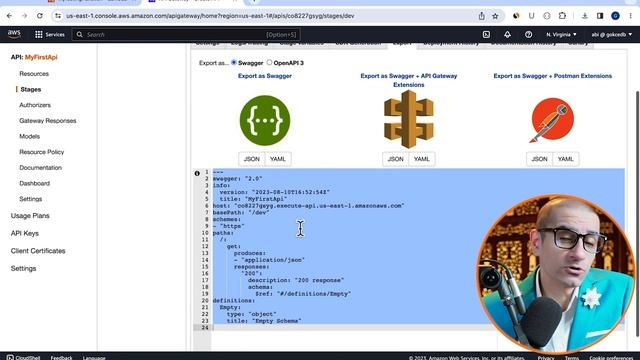Click the host line in YAML output
The width and height of the screenshot is (640, 360).
tap(308, 206)
